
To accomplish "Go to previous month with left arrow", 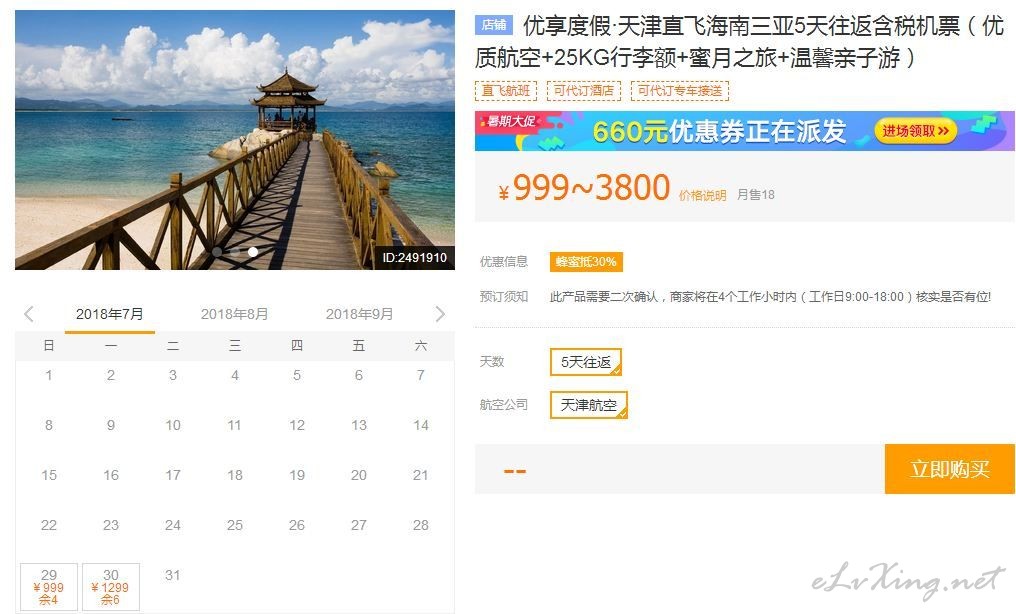I will pos(29,314).
